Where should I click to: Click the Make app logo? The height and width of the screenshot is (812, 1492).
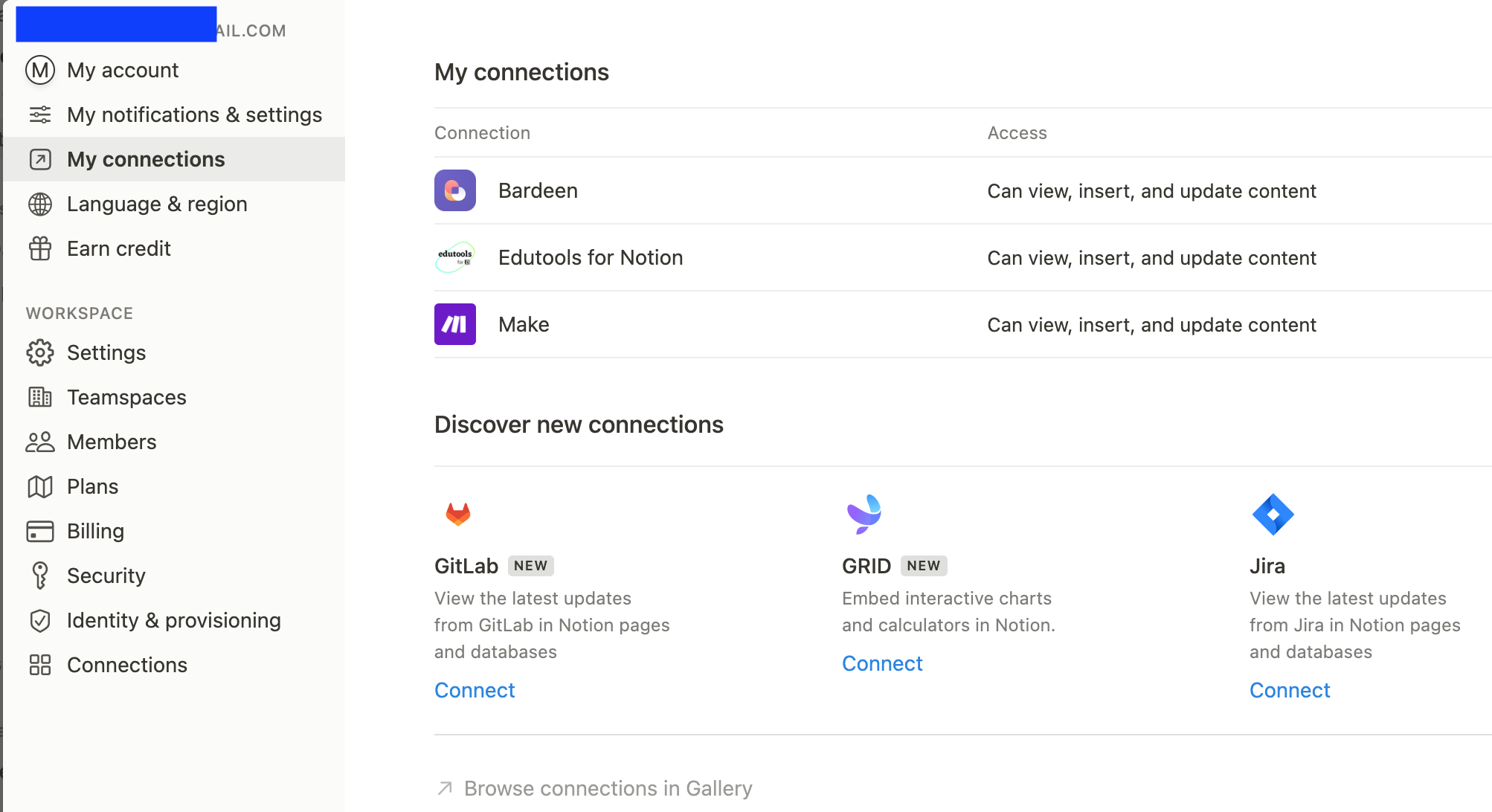coord(455,324)
